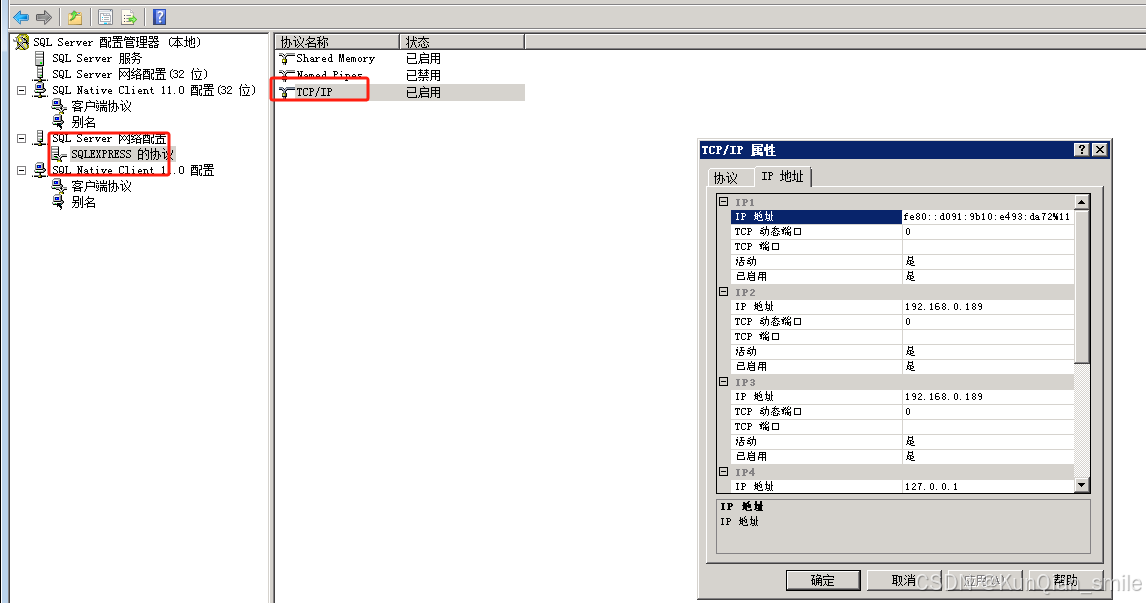Click IP1 IP 地址 value field
1146x603 pixels.
point(988,216)
